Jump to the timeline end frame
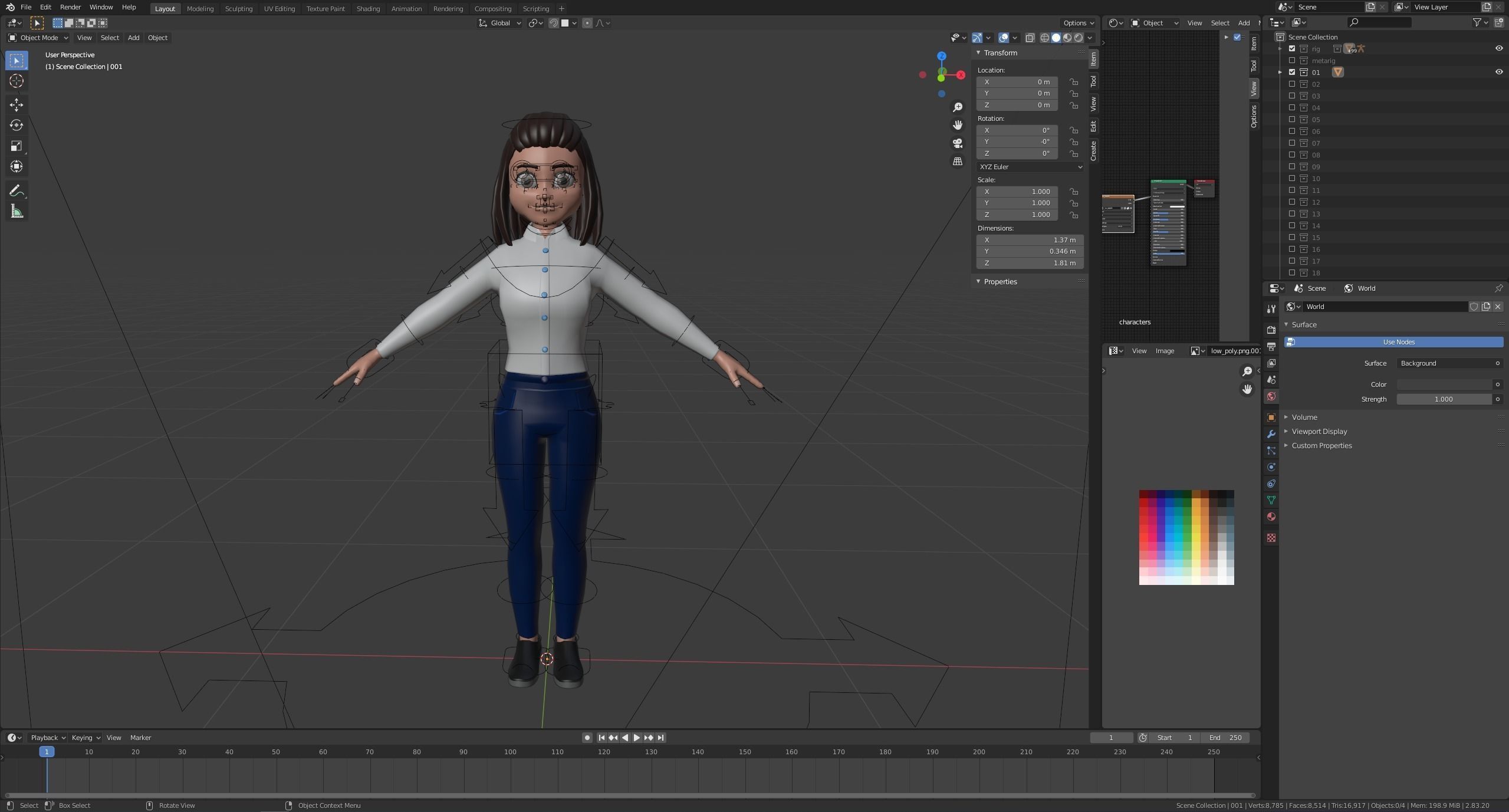This screenshot has height=812, width=1509. 661,738
